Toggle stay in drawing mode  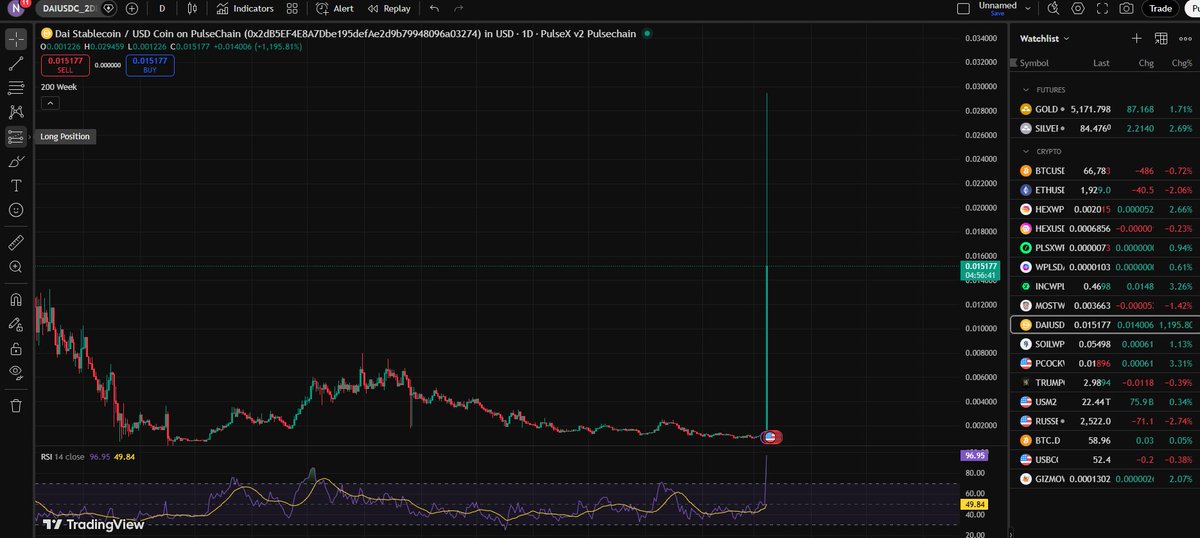pos(16,324)
